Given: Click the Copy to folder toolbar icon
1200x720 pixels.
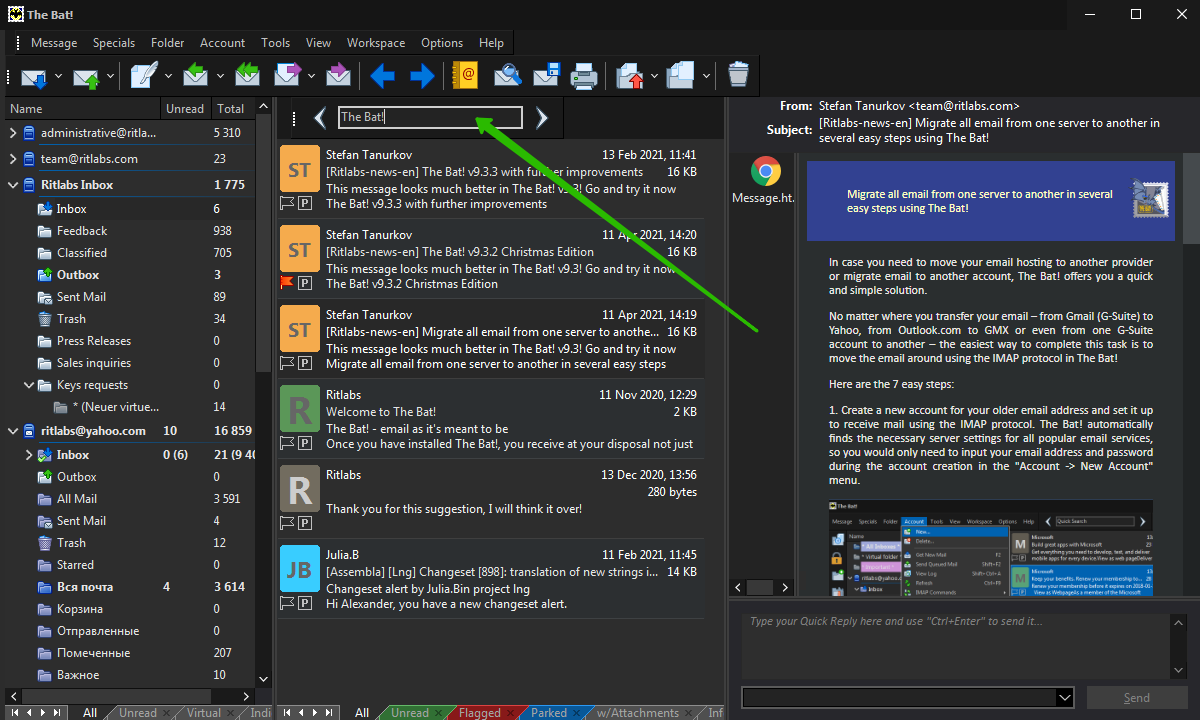Looking at the screenshot, I should [681, 76].
